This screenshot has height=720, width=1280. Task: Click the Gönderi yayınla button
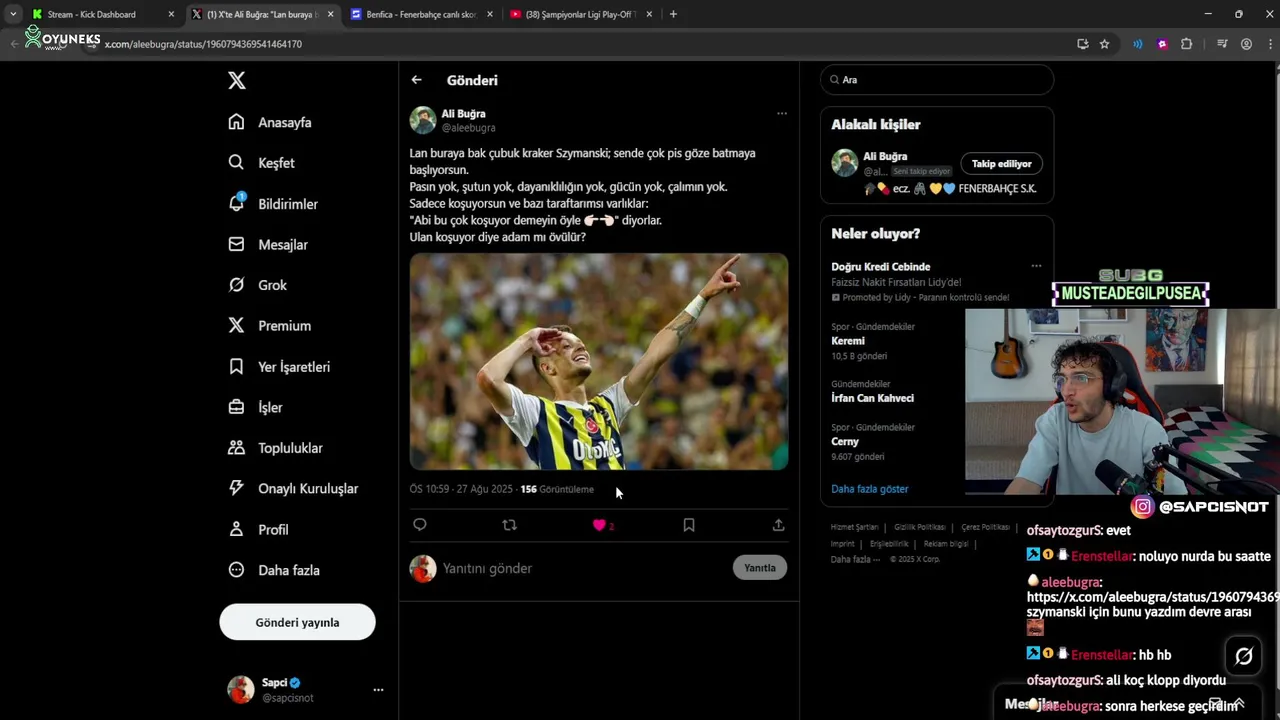tap(297, 622)
